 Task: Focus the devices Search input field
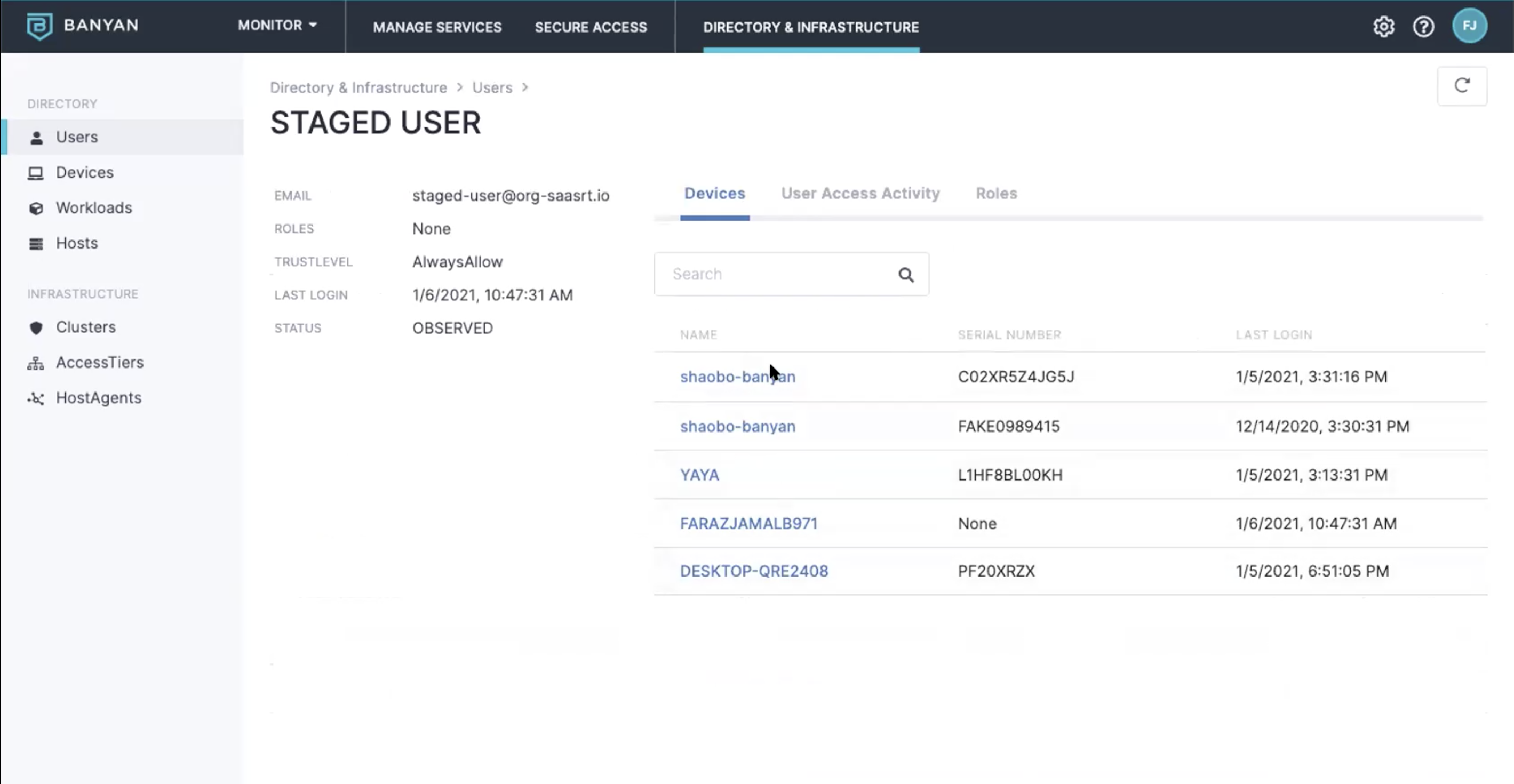pos(776,275)
